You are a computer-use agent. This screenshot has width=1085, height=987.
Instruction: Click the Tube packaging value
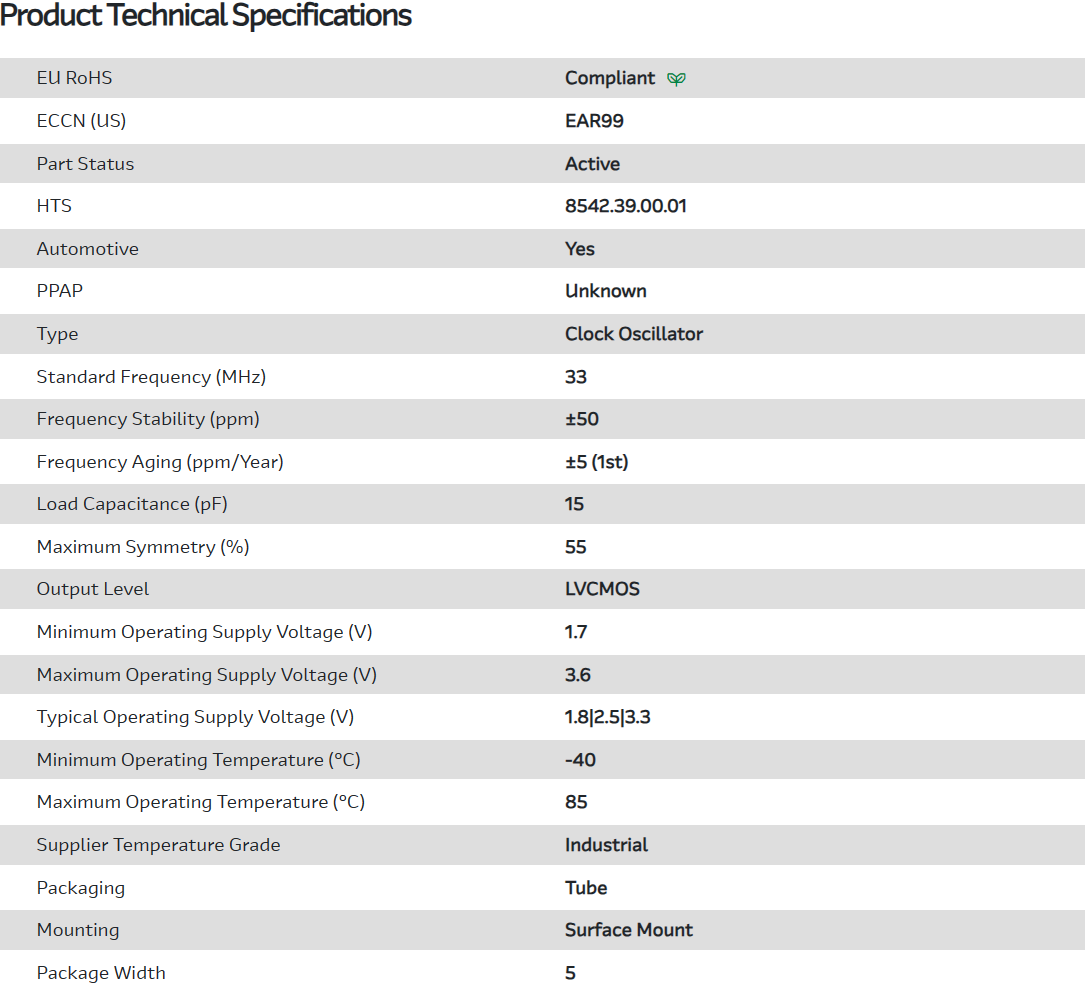coord(586,888)
